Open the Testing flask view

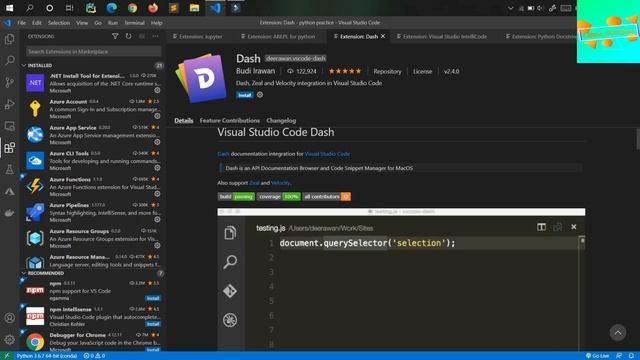click(x=9, y=169)
